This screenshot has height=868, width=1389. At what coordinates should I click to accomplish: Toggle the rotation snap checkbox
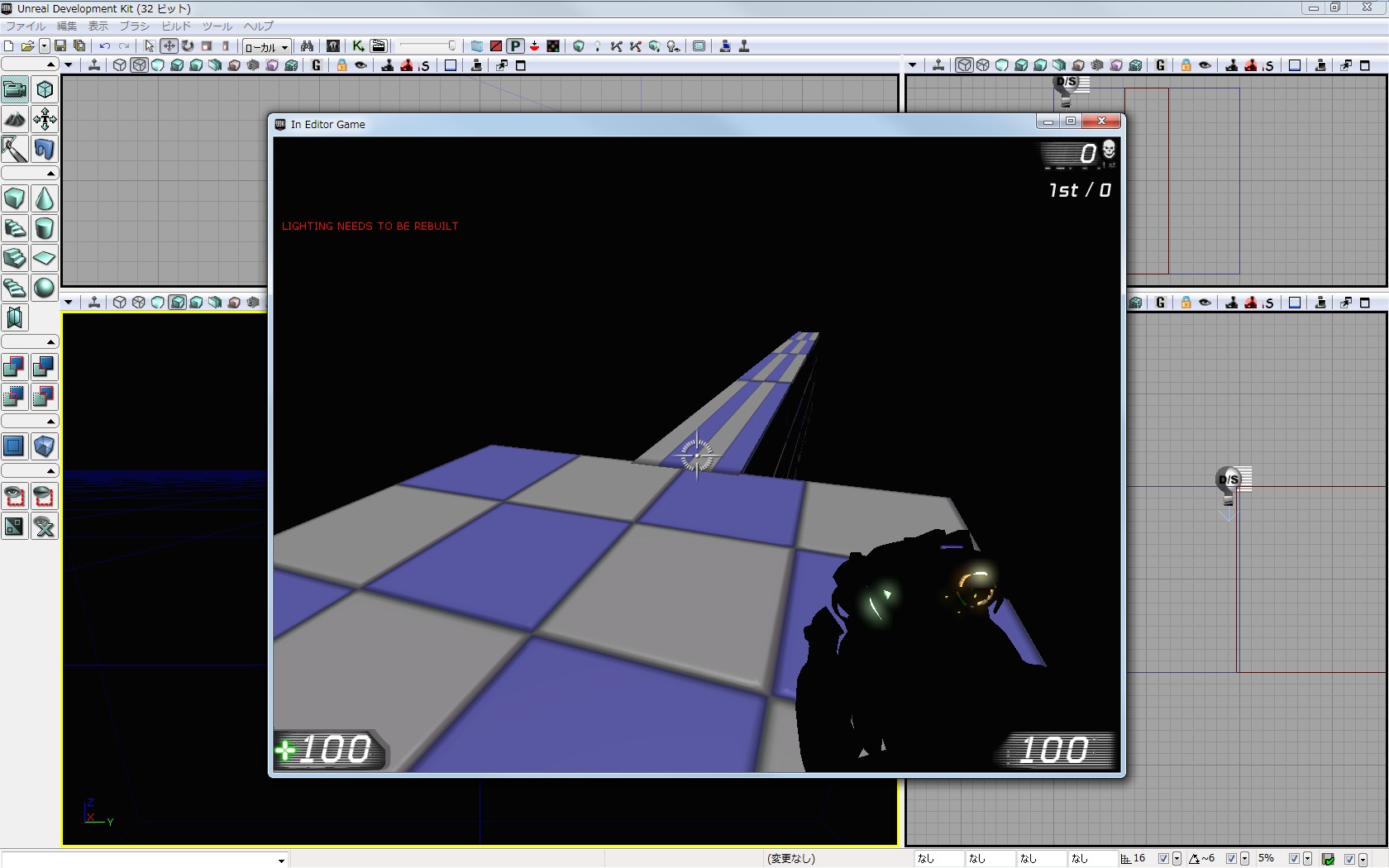pos(1231,859)
